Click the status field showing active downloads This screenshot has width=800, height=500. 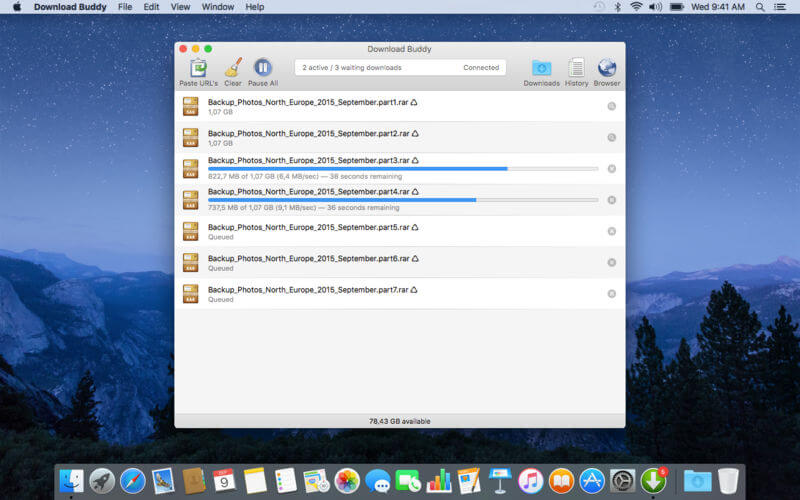[400, 67]
